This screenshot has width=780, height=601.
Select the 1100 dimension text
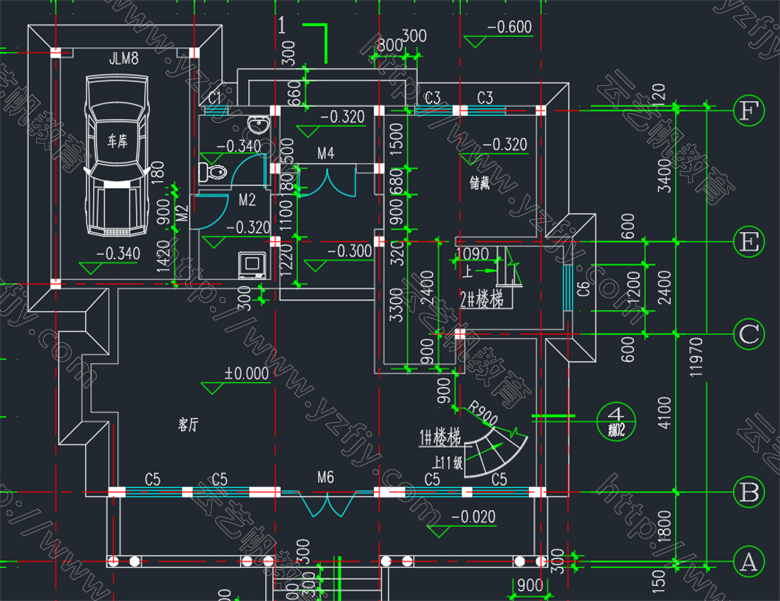pos(286,215)
